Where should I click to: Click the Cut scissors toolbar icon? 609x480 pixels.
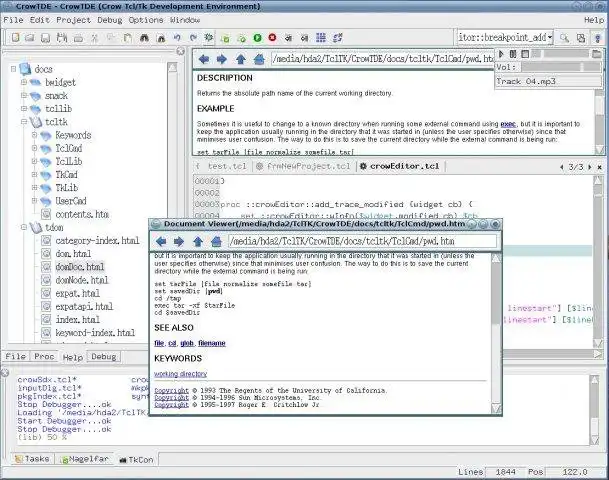click(x=94, y=38)
